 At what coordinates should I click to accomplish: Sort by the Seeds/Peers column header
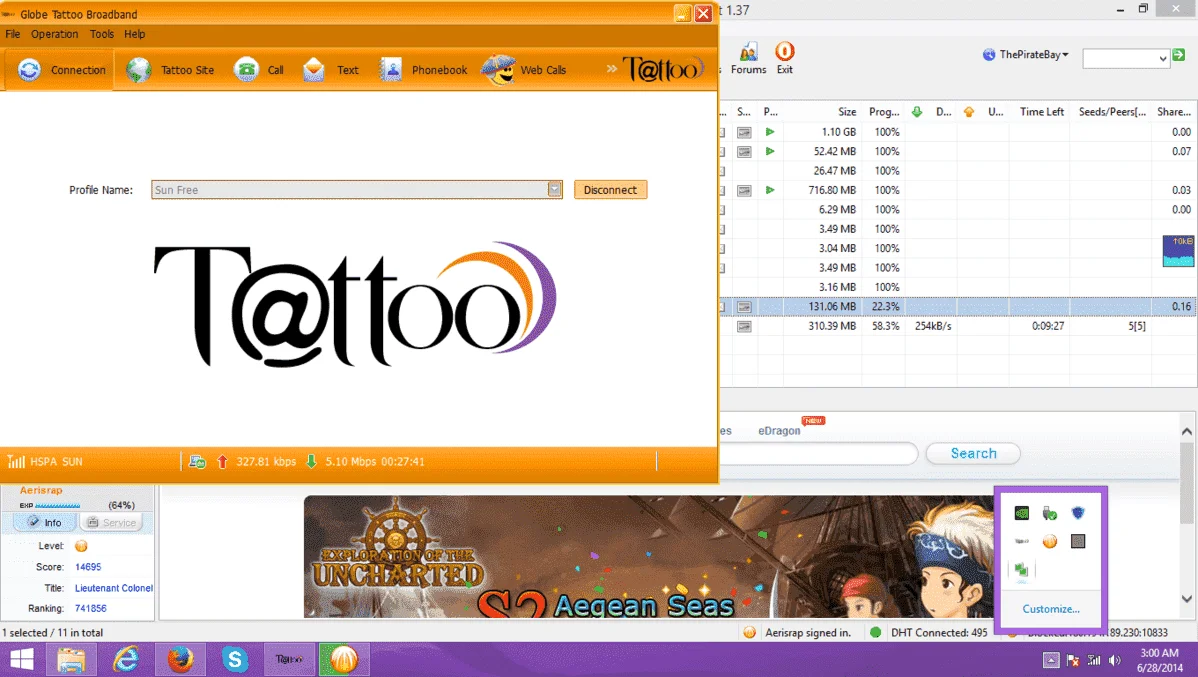pyautogui.click(x=1112, y=112)
